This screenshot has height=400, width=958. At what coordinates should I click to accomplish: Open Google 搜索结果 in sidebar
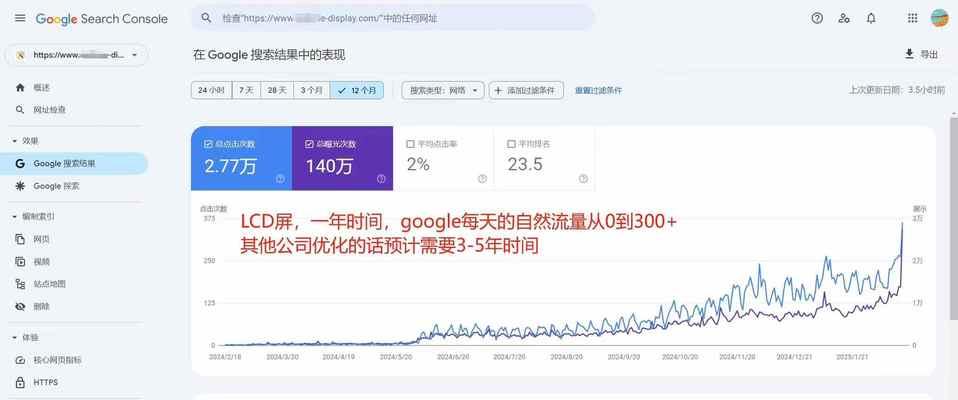pyautogui.click(x=74, y=164)
